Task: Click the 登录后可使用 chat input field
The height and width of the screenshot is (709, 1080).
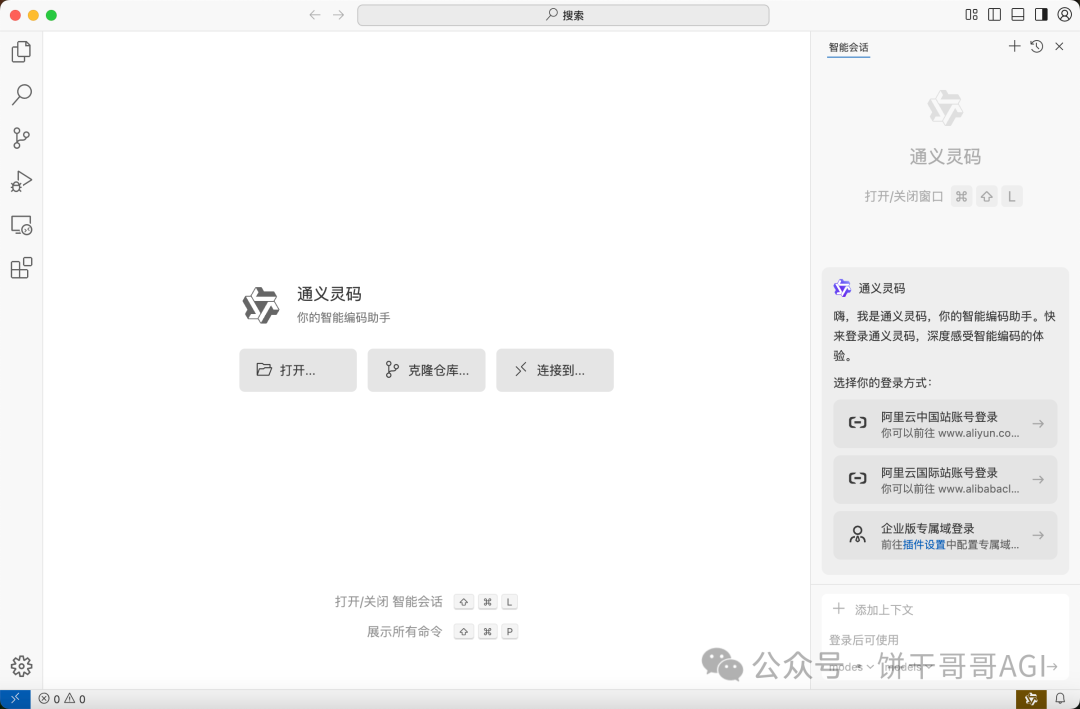Action: coord(945,640)
